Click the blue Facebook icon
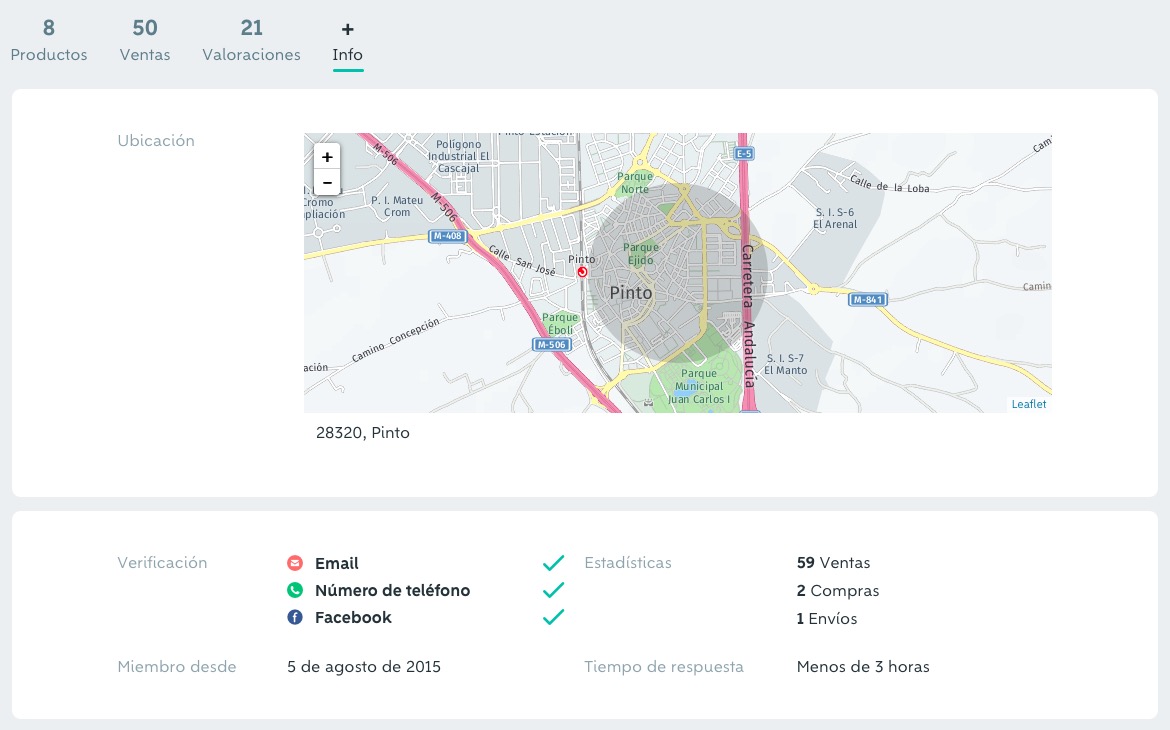 (x=295, y=617)
